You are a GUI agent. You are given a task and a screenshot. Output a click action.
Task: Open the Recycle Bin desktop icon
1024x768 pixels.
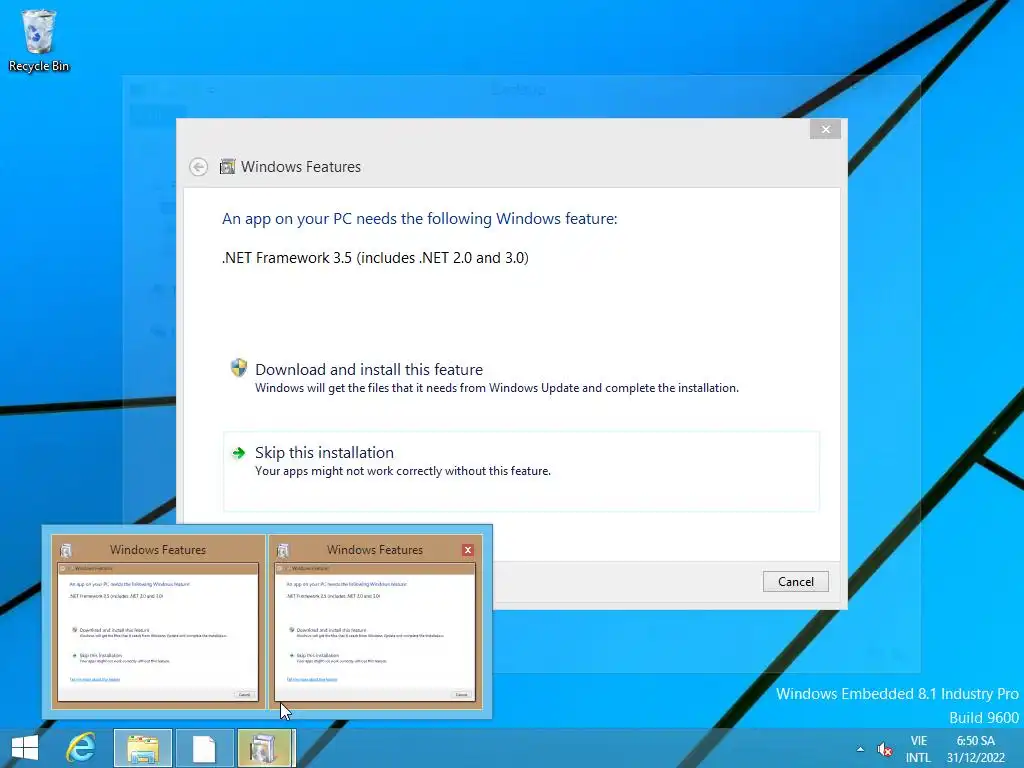(39, 40)
